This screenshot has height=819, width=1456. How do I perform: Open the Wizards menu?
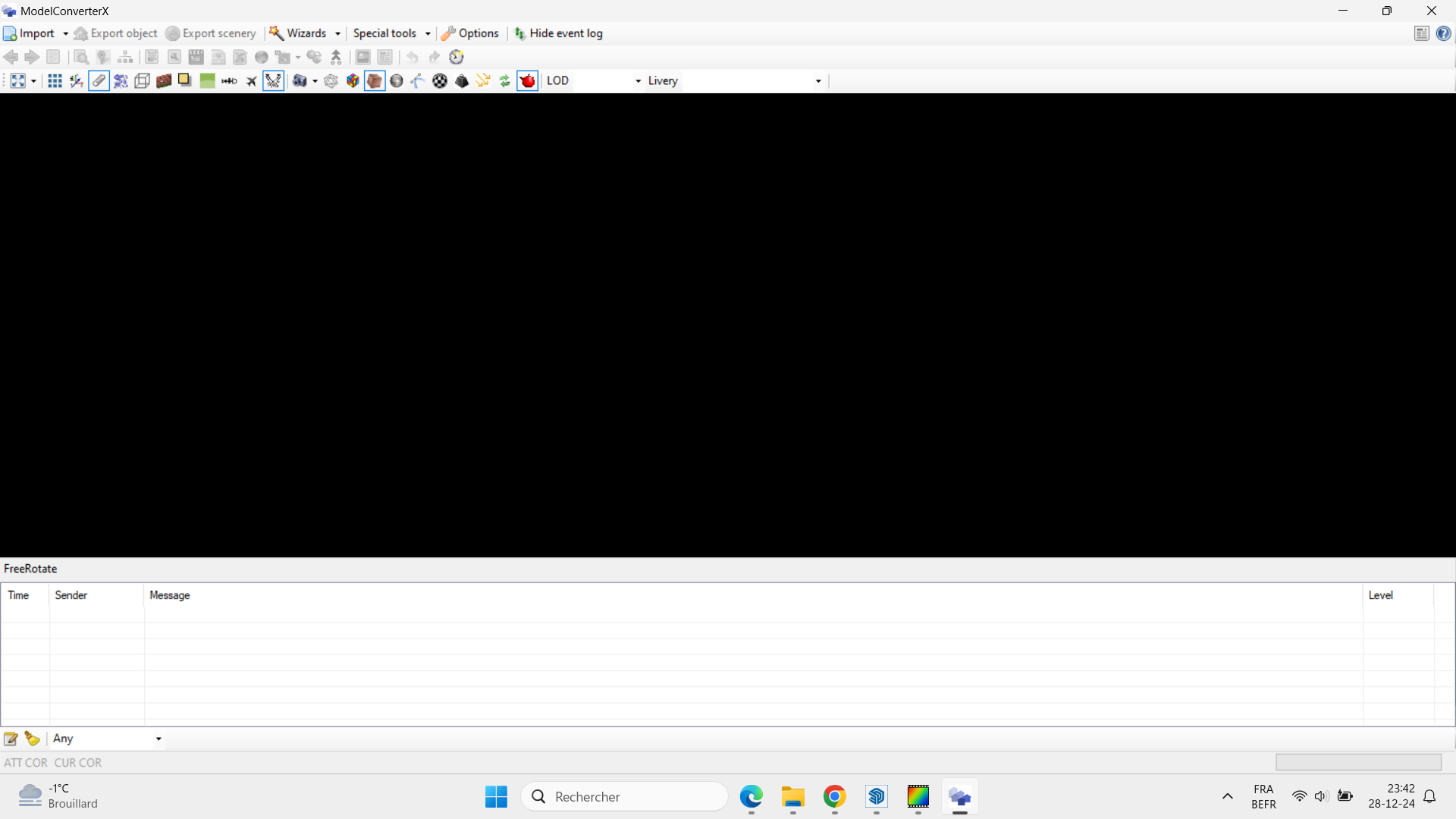306,33
